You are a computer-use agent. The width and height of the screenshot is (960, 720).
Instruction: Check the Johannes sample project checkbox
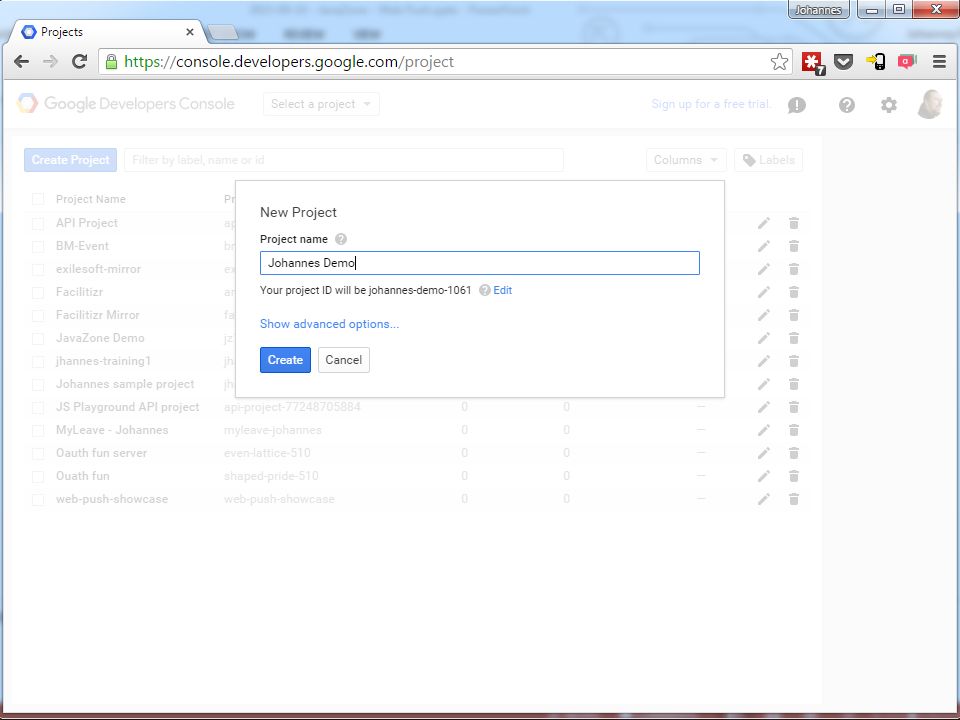(38, 384)
